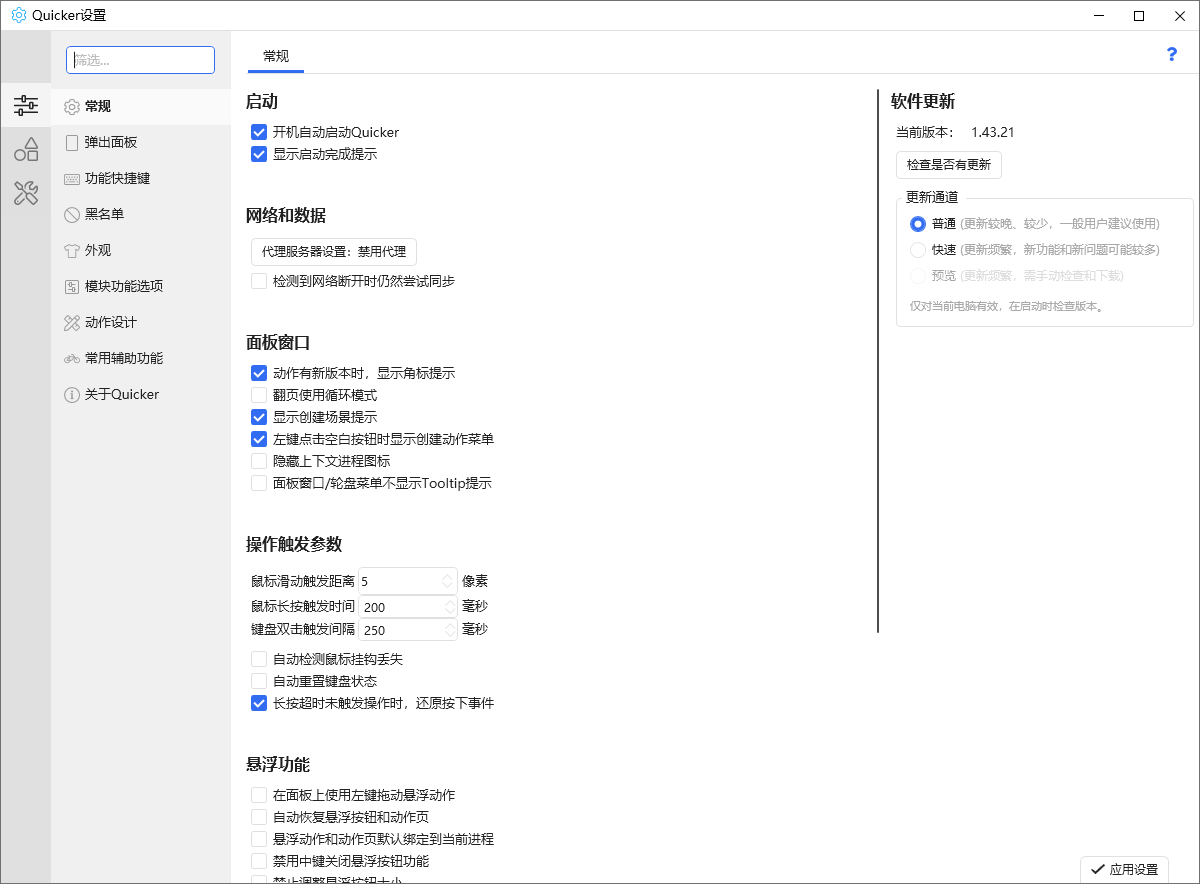The width and height of the screenshot is (1200, 884).
Task: Click the 鼠标滑动触发距离 spinner arrows
Action: click(448, 581)
